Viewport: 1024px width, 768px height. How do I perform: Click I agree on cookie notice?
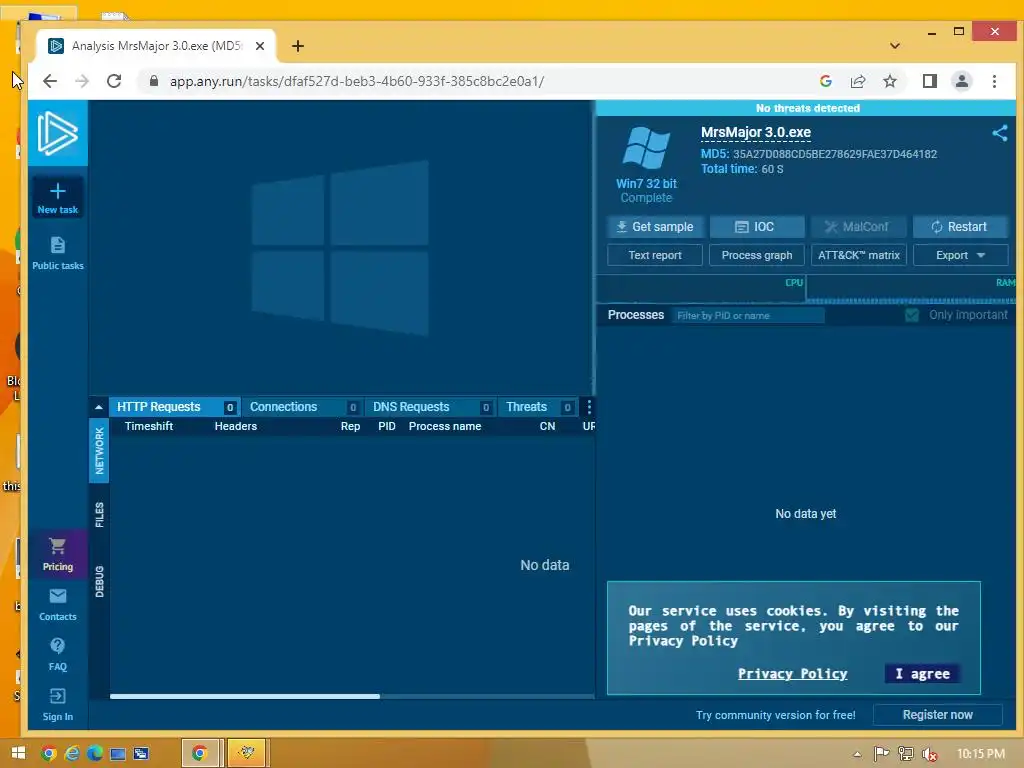(x=922, y=674)
